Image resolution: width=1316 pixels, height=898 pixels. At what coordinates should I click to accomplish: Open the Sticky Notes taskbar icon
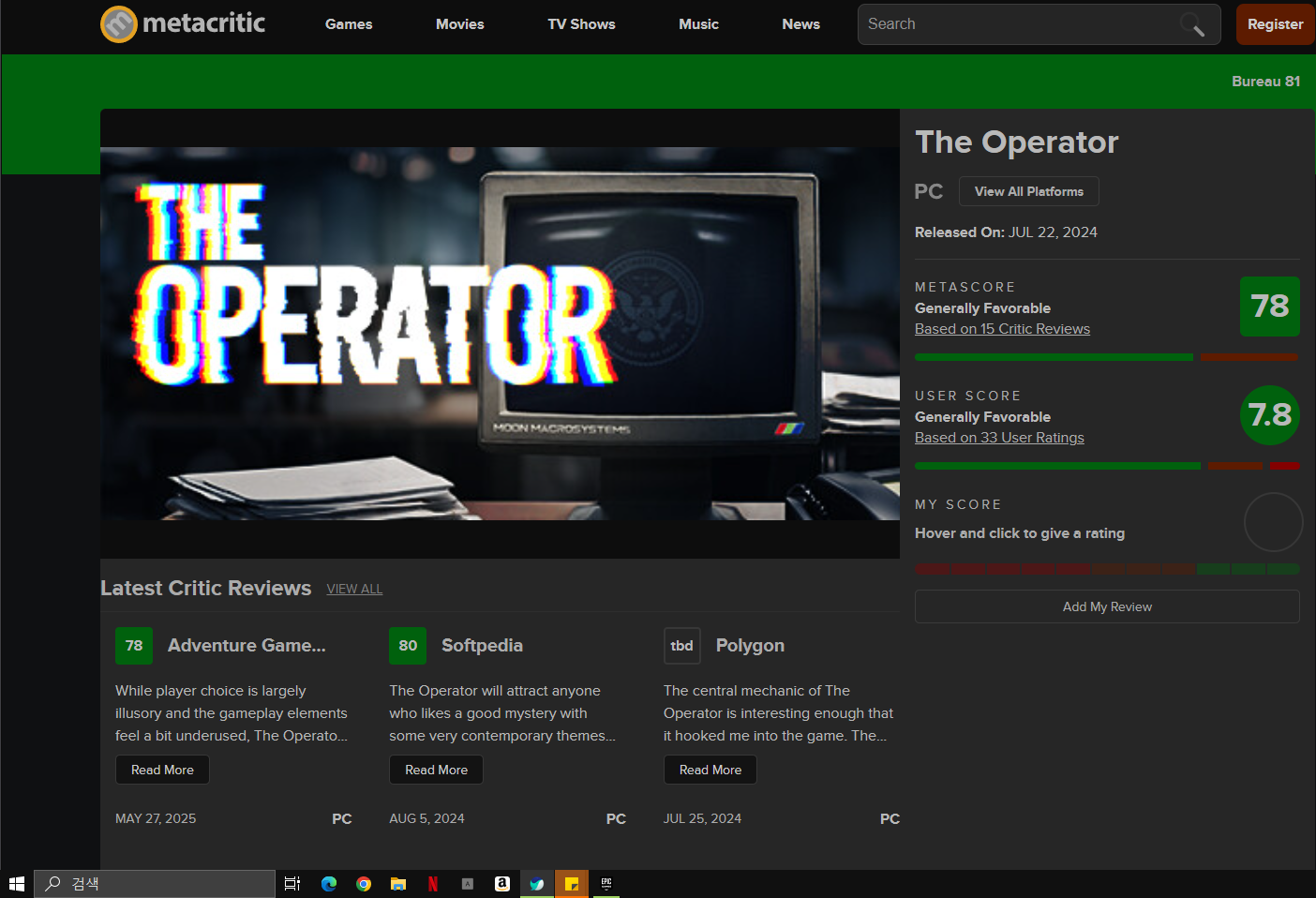click(572, 884)
